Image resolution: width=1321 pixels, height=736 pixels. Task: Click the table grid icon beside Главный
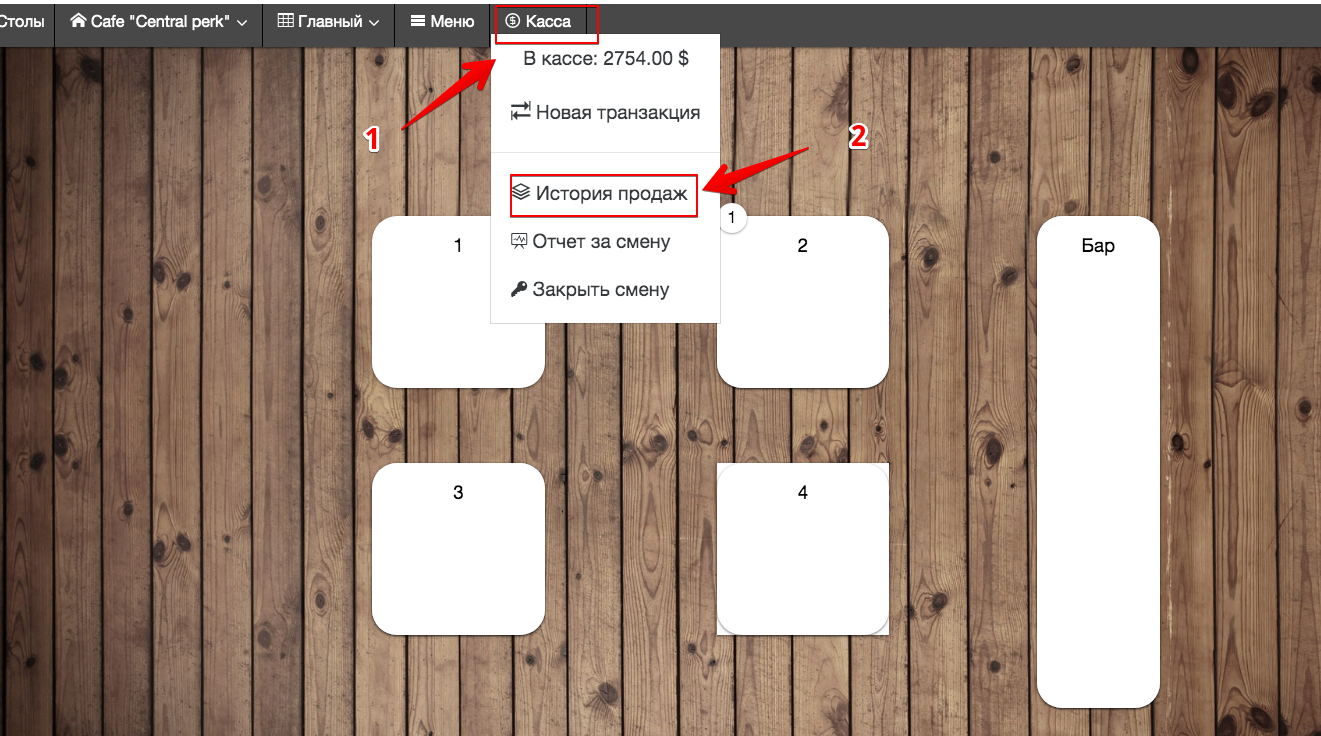[x=286, y=21]
